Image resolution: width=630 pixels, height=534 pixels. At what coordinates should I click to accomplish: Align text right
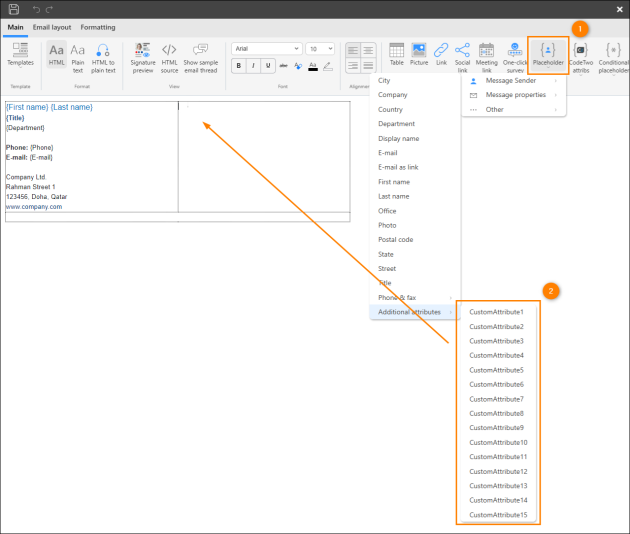click(353, 65)
